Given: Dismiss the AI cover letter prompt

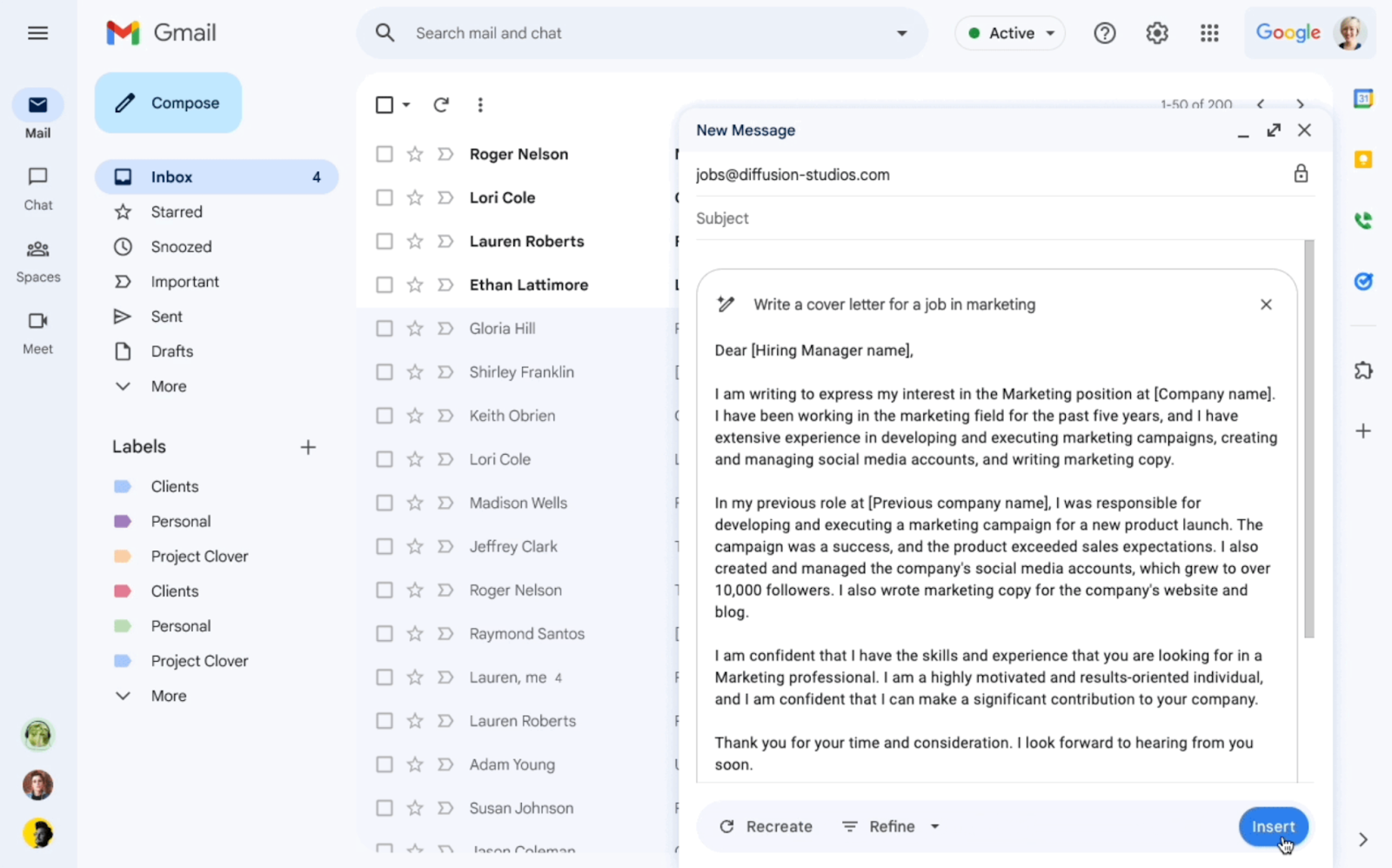Looking at the screenshot, I should tap(1266, 304).
